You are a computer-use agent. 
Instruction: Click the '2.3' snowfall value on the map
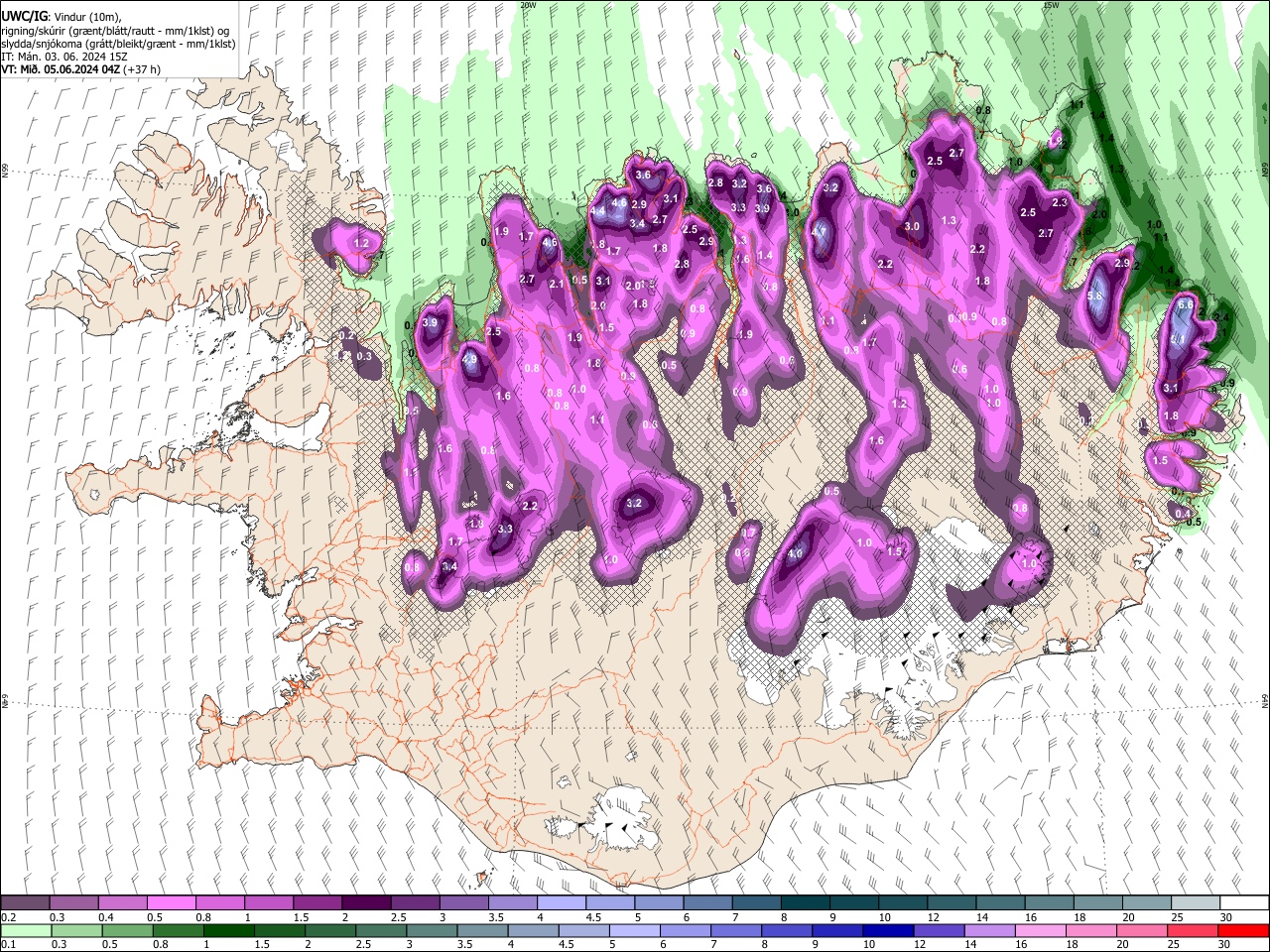coord(1060,203)
